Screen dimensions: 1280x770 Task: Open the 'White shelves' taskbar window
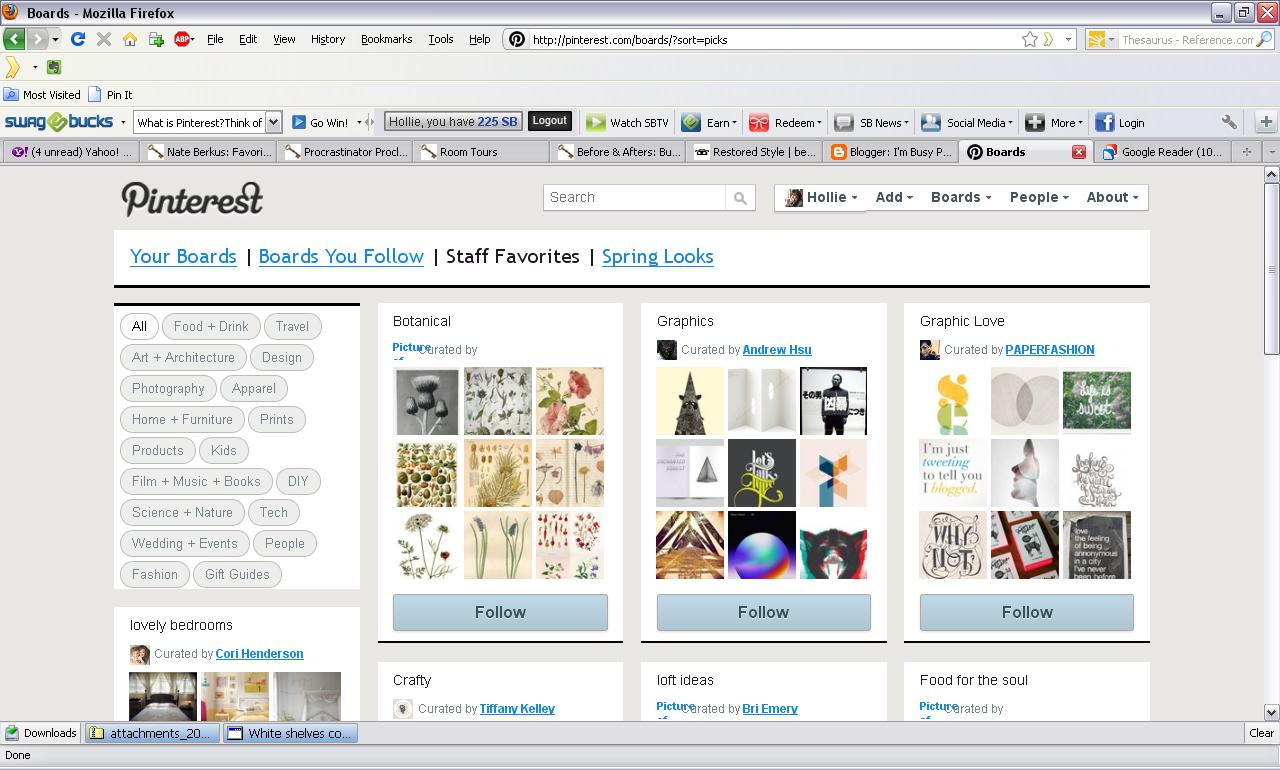290,733
